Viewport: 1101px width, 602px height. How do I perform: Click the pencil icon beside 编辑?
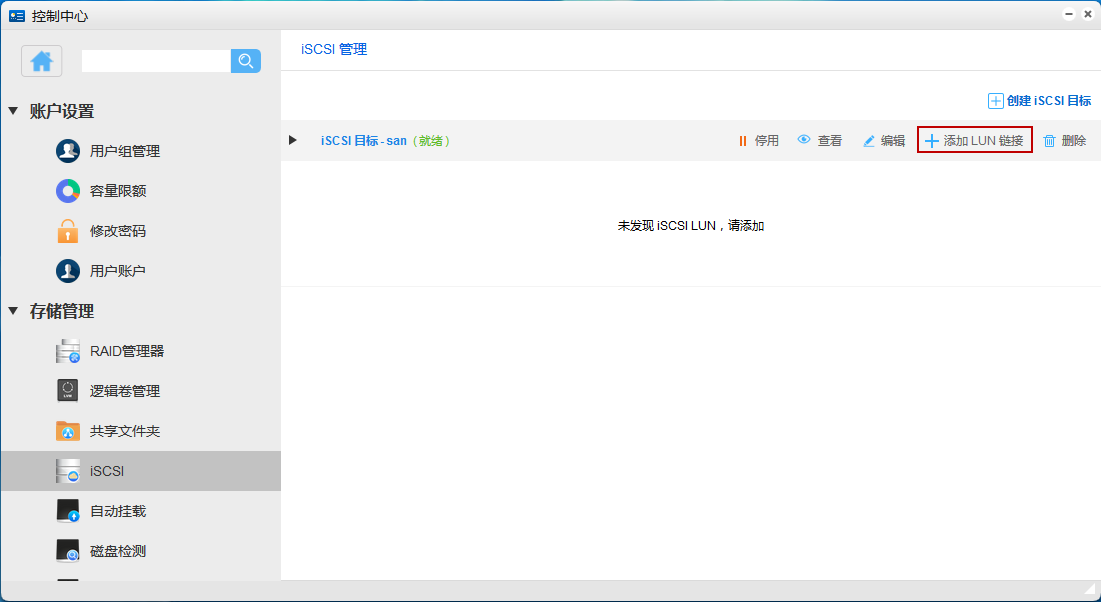coord(869,141)
